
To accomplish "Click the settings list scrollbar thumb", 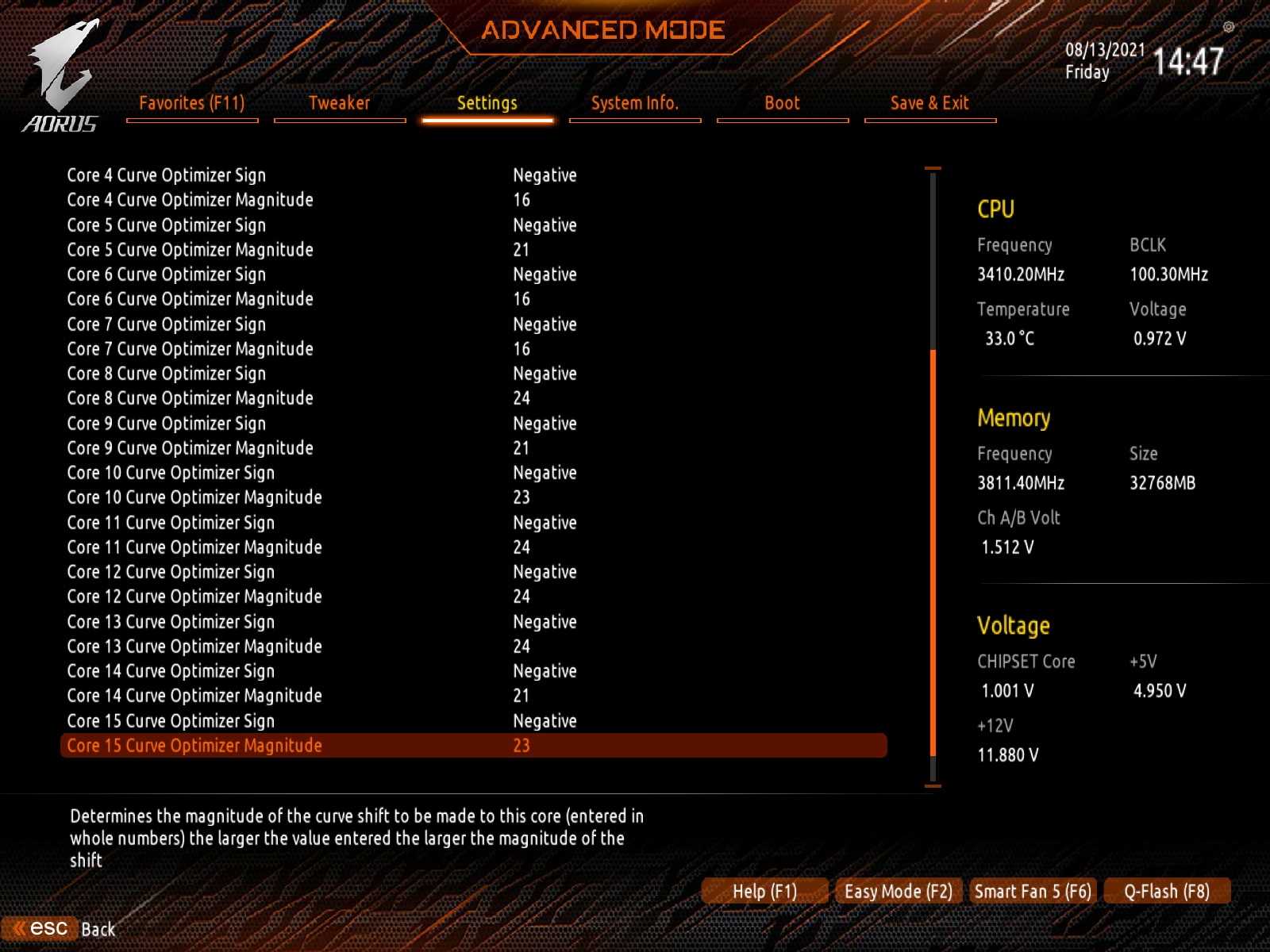I will click(x=933, y=553).
